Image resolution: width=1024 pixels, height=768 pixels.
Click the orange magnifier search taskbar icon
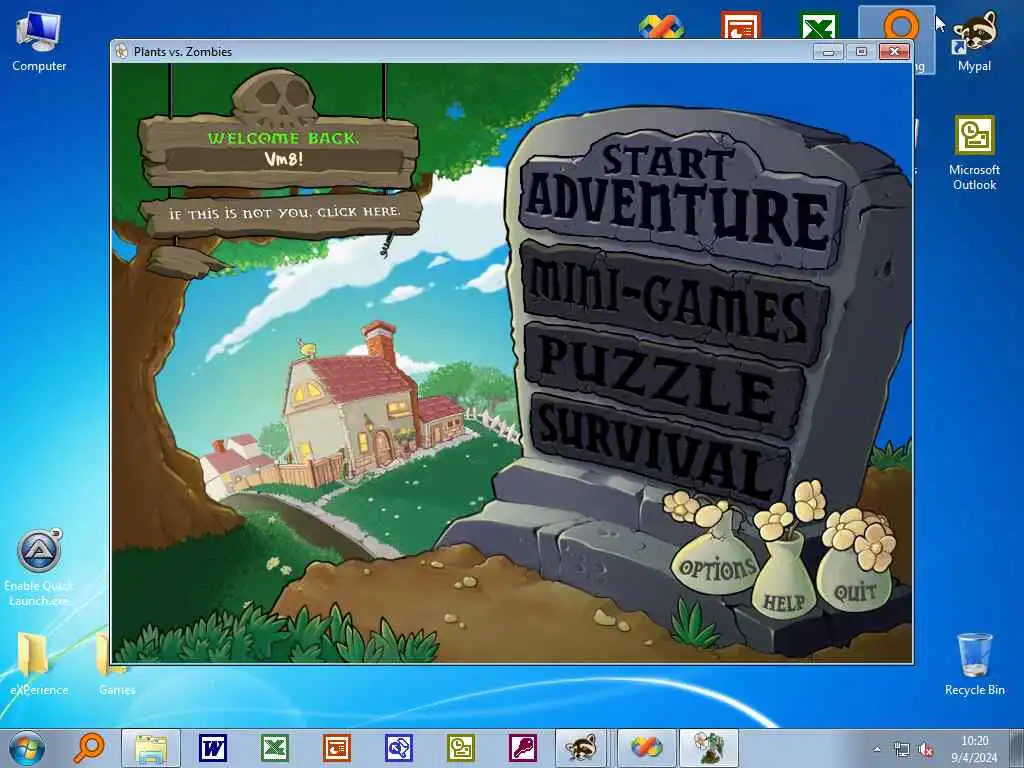(89, 748)
